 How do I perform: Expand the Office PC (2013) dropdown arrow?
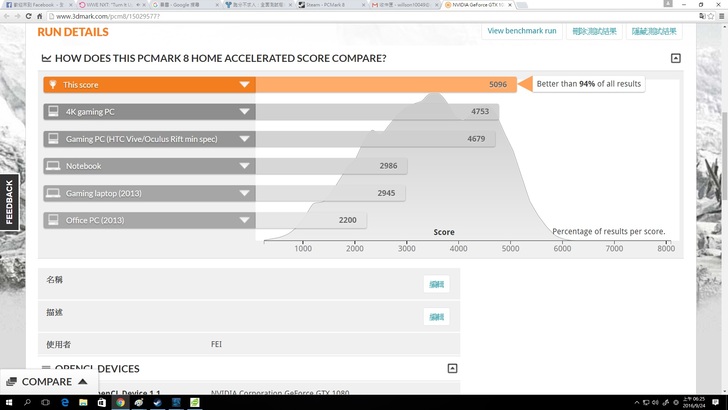coord(245,220)
